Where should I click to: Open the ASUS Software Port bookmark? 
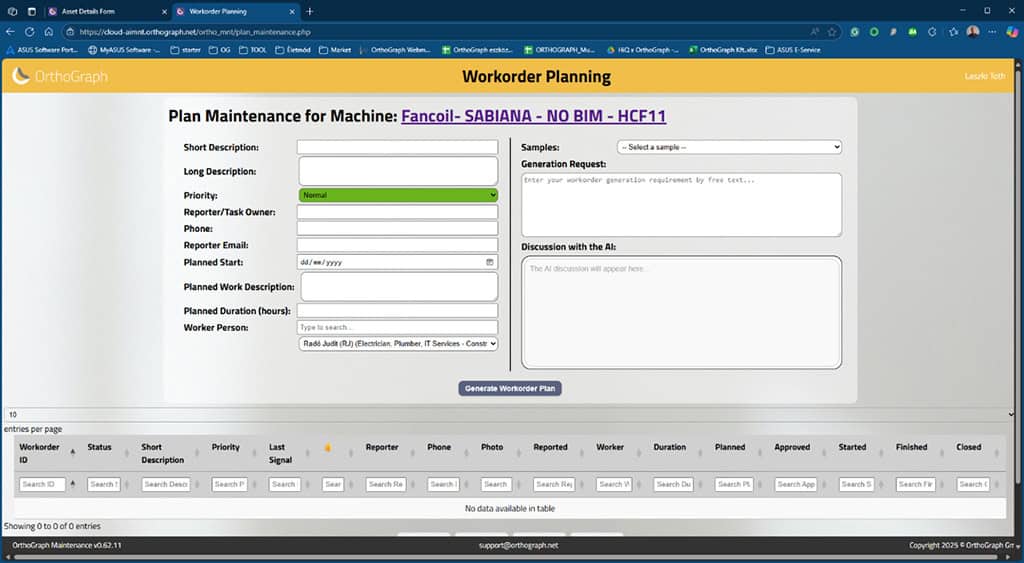tap(42, 50)
